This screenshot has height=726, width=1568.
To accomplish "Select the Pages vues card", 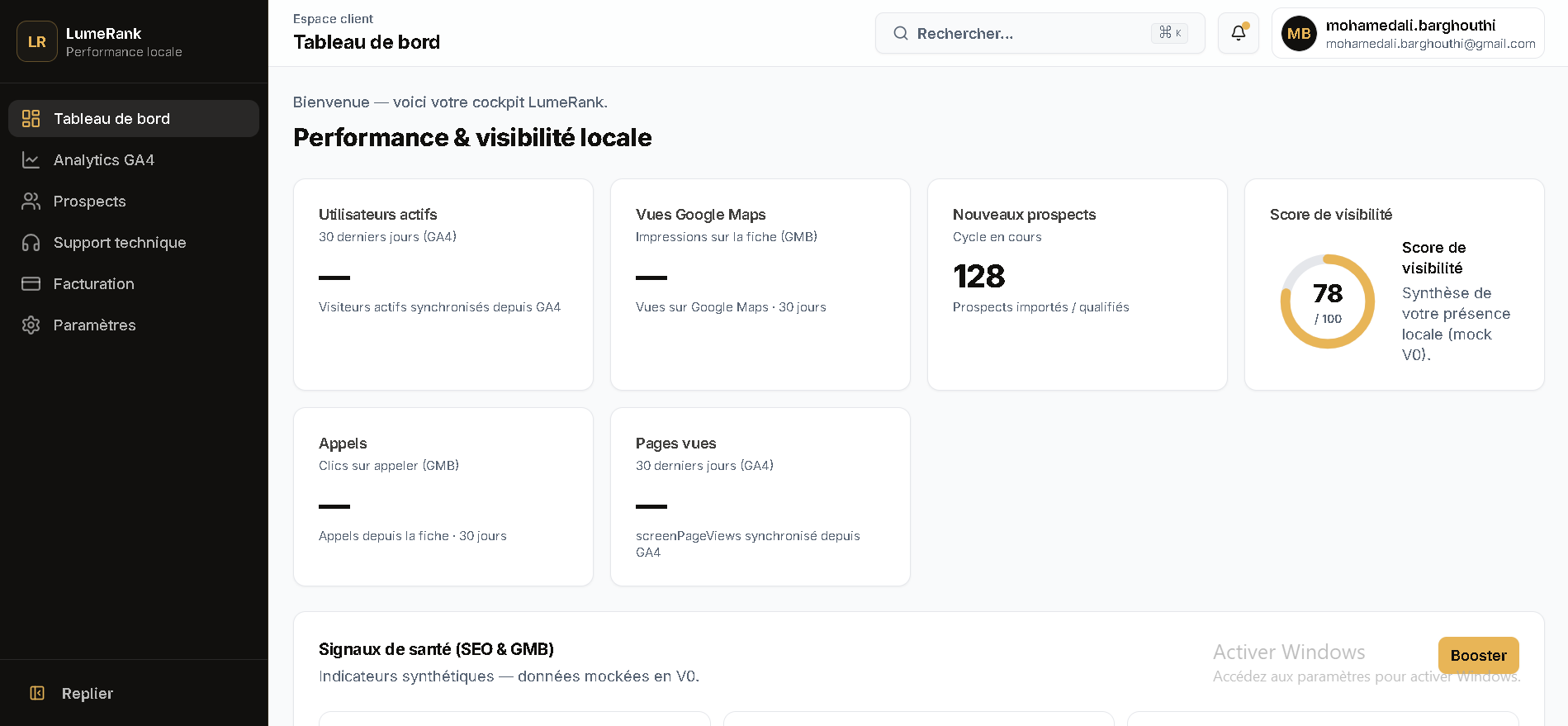I will click(x=760, y=496).
